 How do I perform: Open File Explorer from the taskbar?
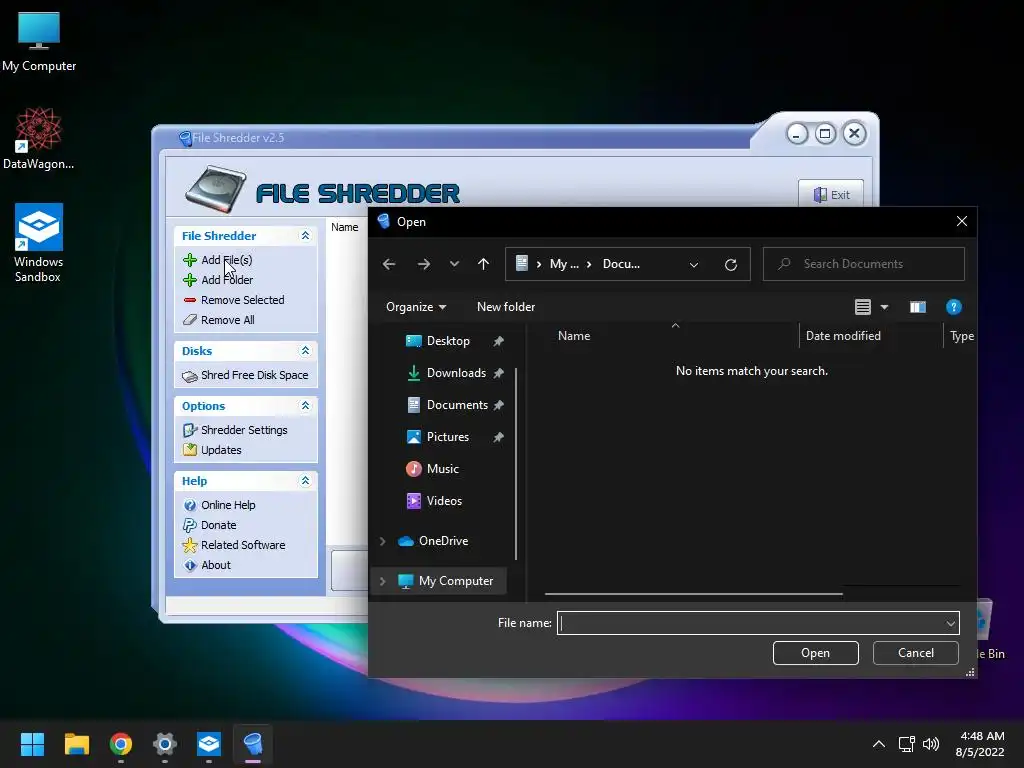[x=76, y=744]
